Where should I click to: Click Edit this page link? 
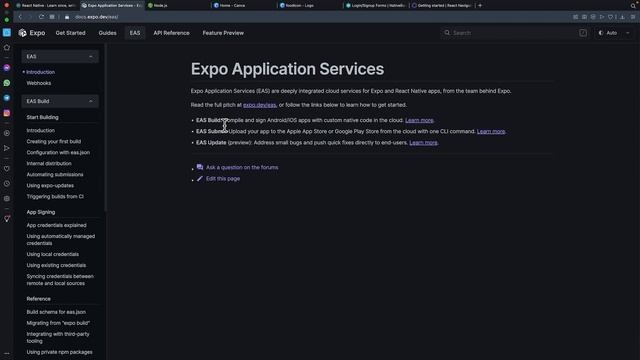pyautogui.click(x=223, y=179)
